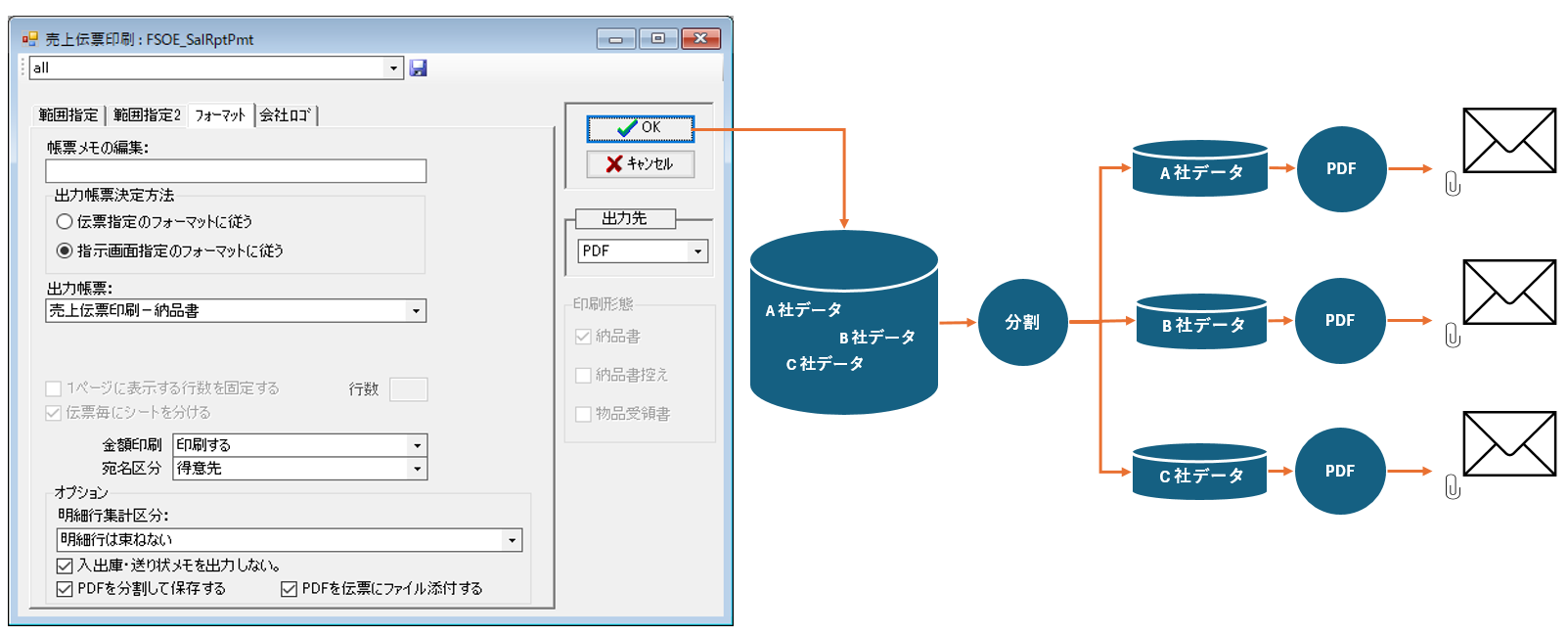Open the 金額印刷 dropdown
1568x636 pixels.
coord(417,445)
